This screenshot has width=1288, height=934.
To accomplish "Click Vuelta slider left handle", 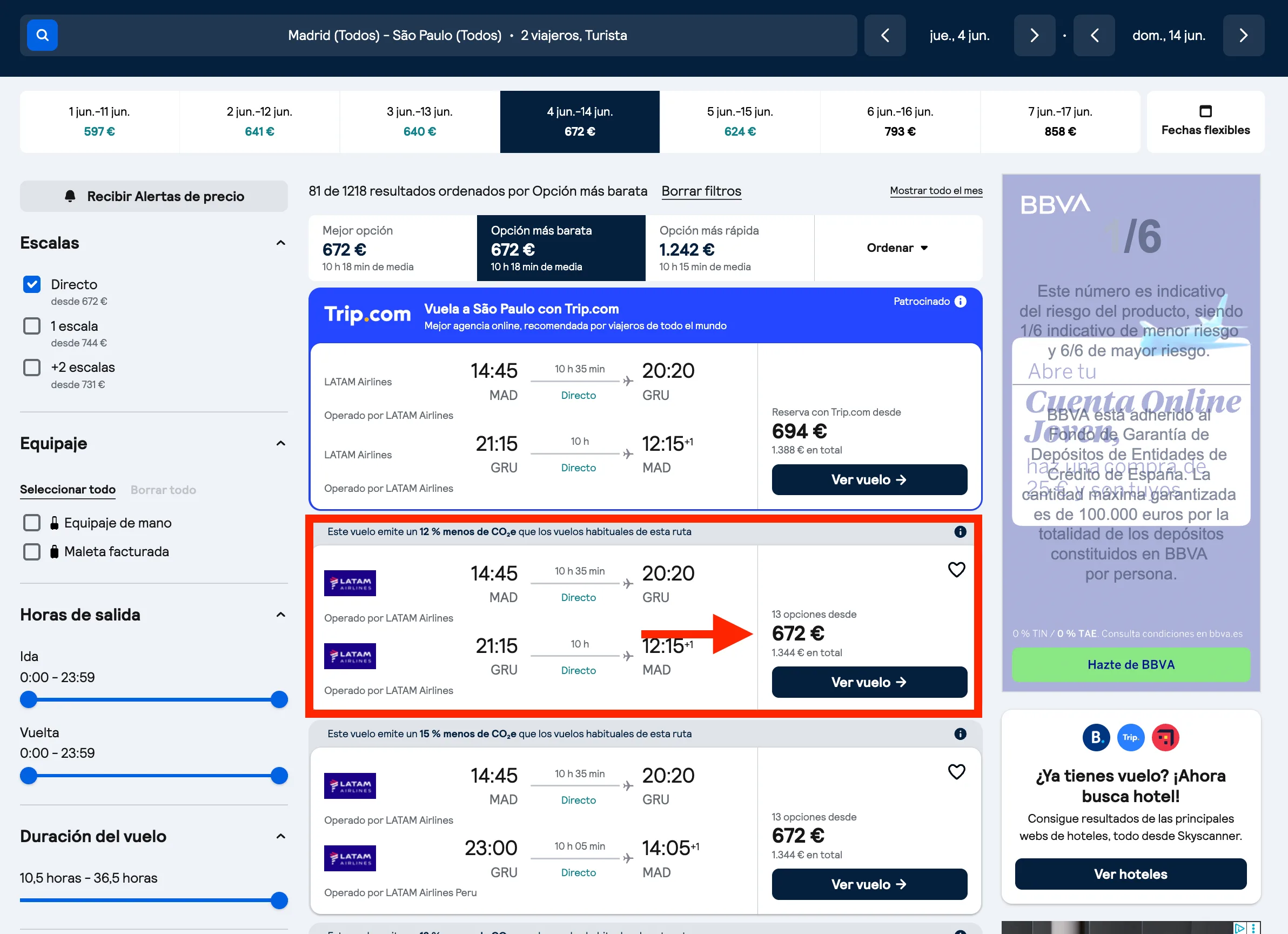I will 29,776.
